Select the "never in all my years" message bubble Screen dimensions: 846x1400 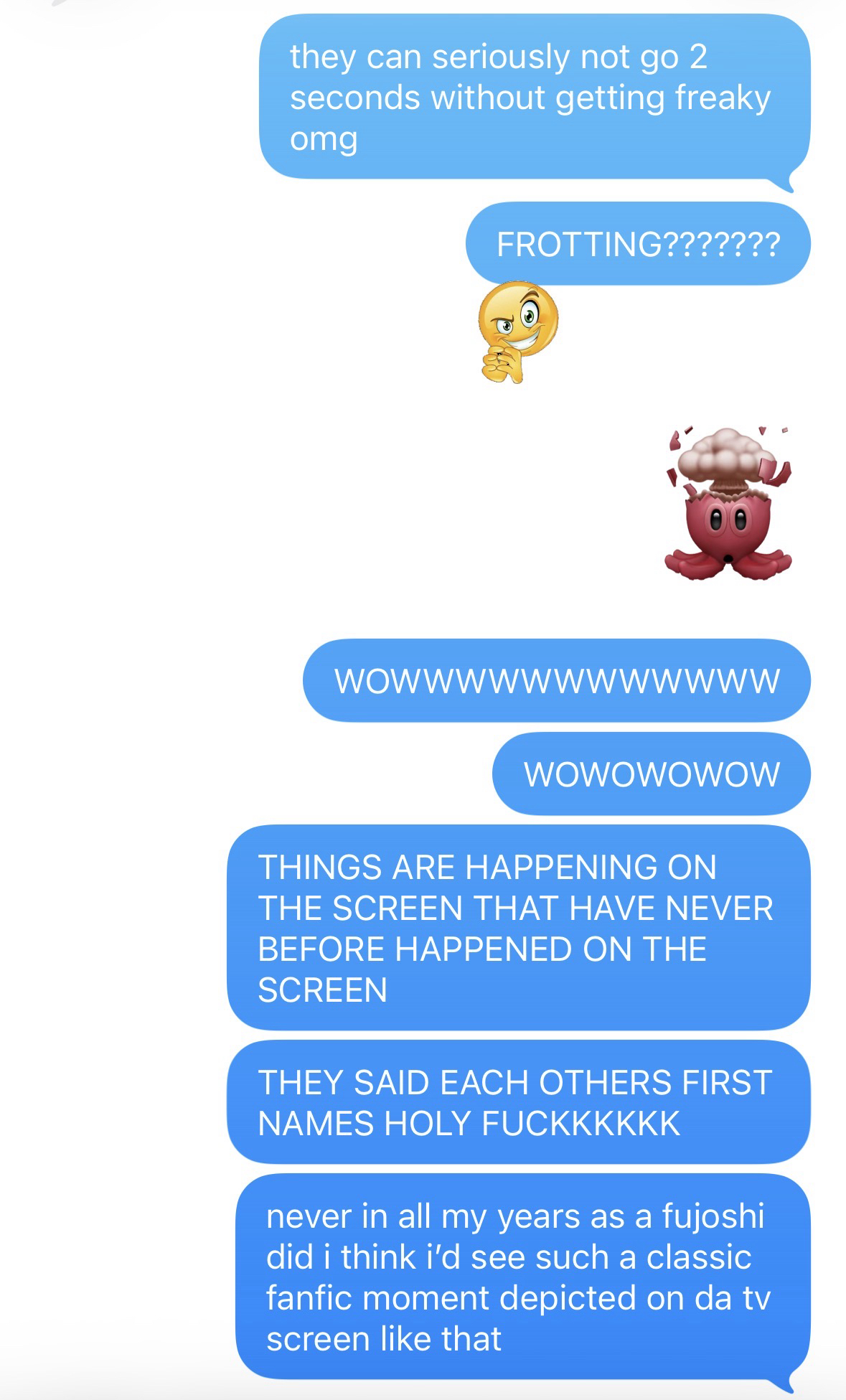coord(523,1277)
